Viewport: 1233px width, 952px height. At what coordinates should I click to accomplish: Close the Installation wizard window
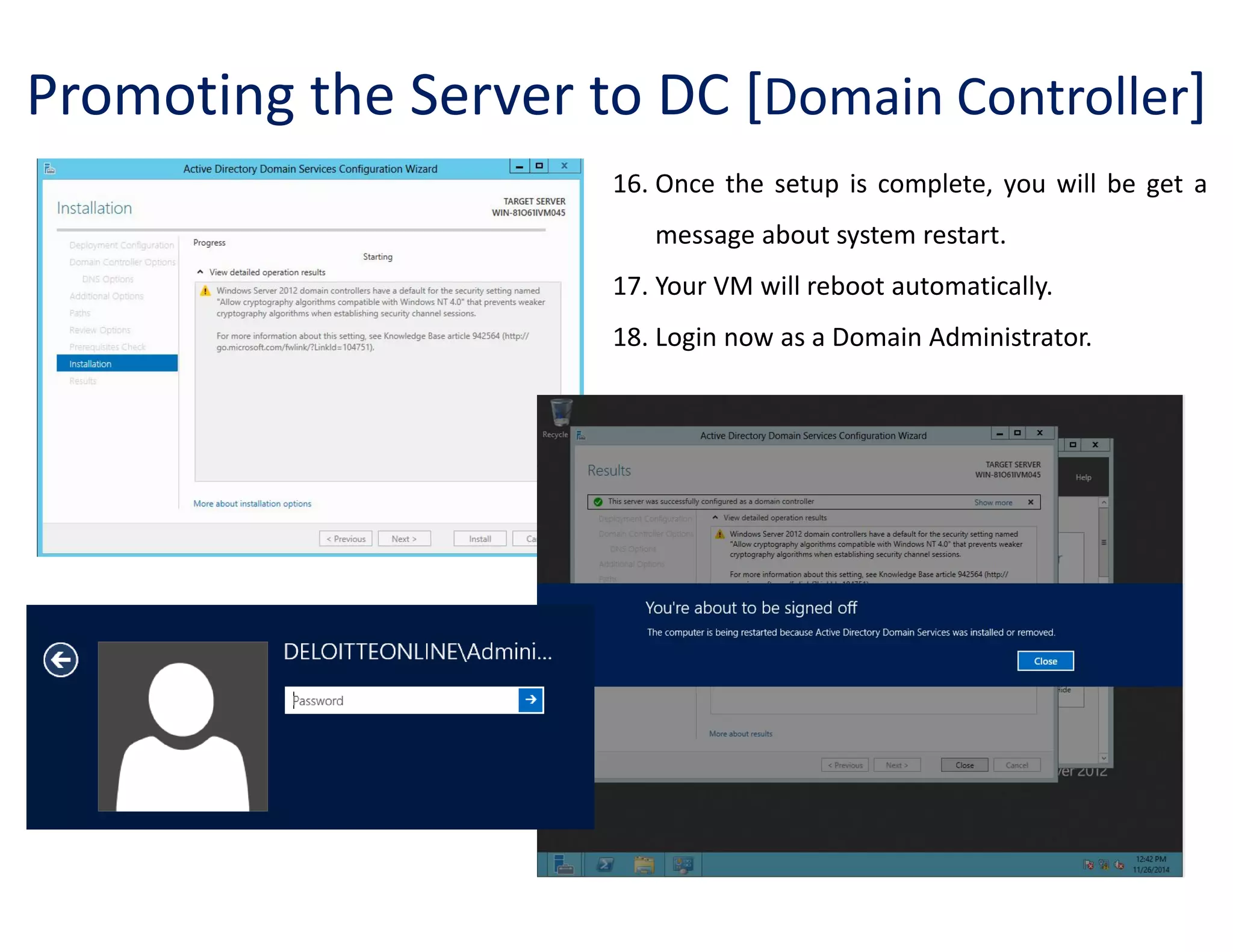coord(565,166)
